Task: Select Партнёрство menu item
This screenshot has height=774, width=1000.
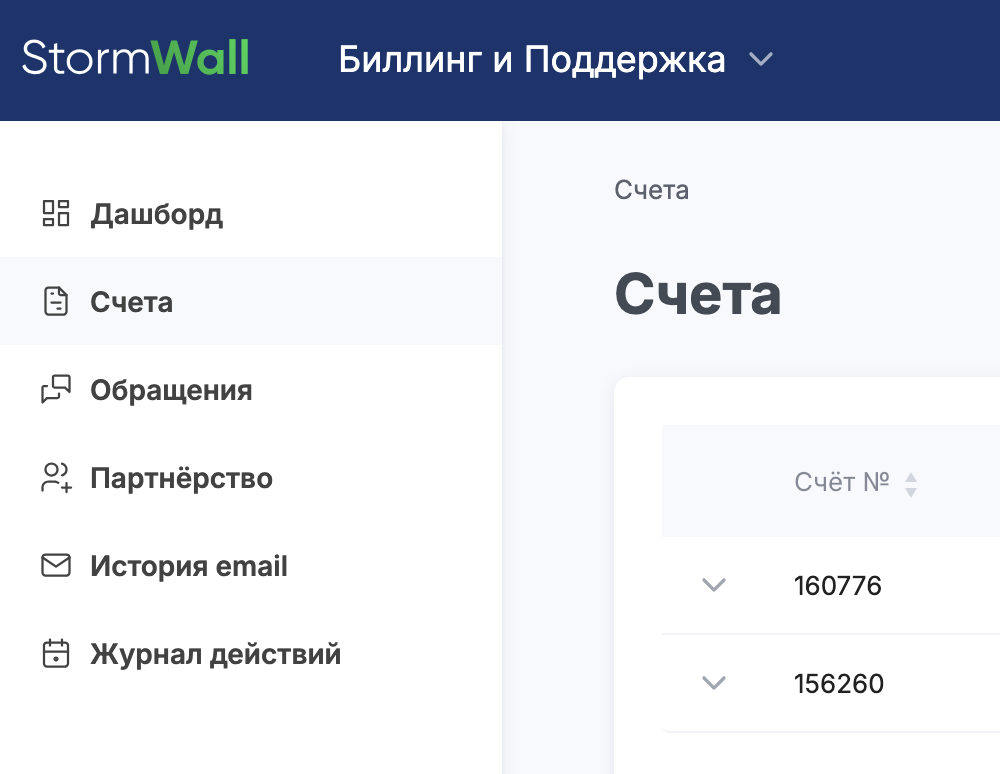Action: coord(181,478)
